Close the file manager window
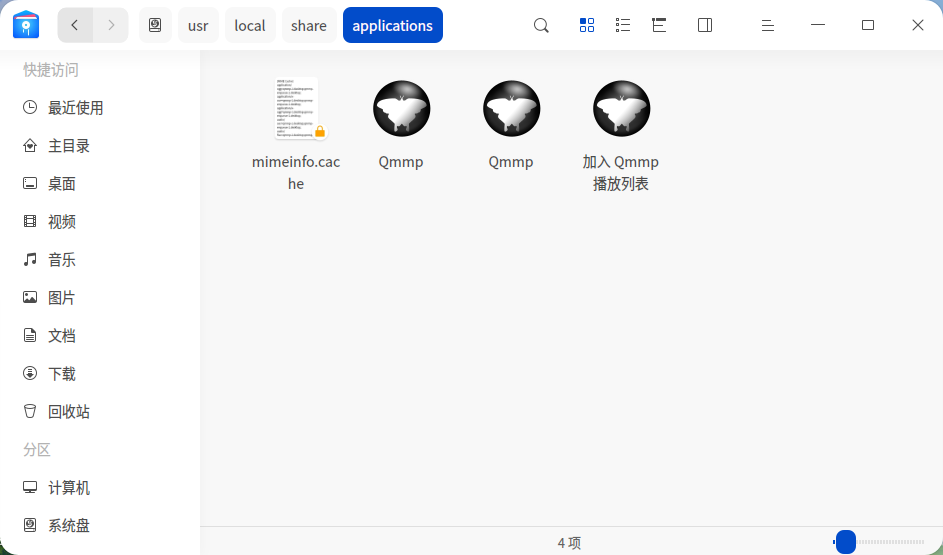The image size is (943, 555). click(x=918, y=25)
